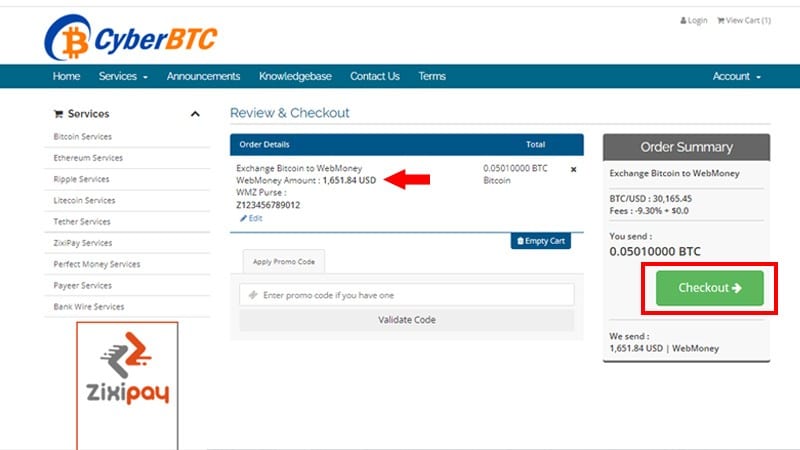
Task: Open View Cart from the header
Action: [743, 20]
